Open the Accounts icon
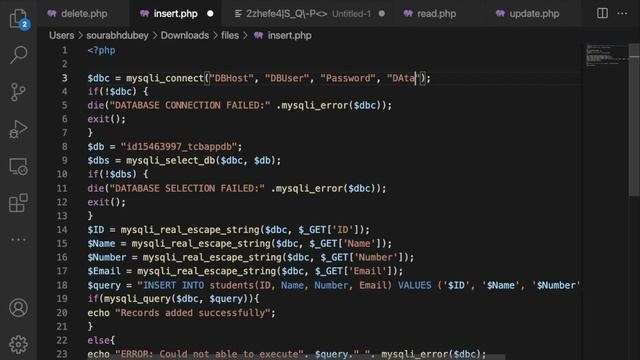 pos(18,308)
